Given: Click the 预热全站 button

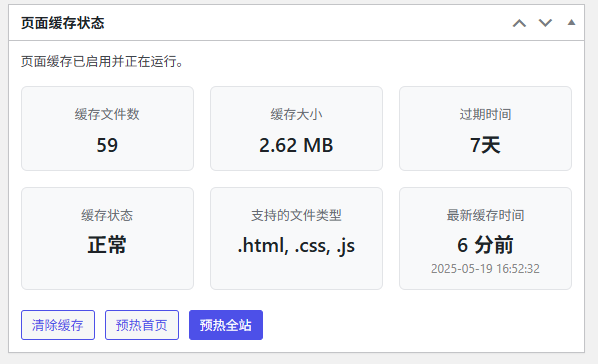Looking at the screenshot, I should coord(226,325).
